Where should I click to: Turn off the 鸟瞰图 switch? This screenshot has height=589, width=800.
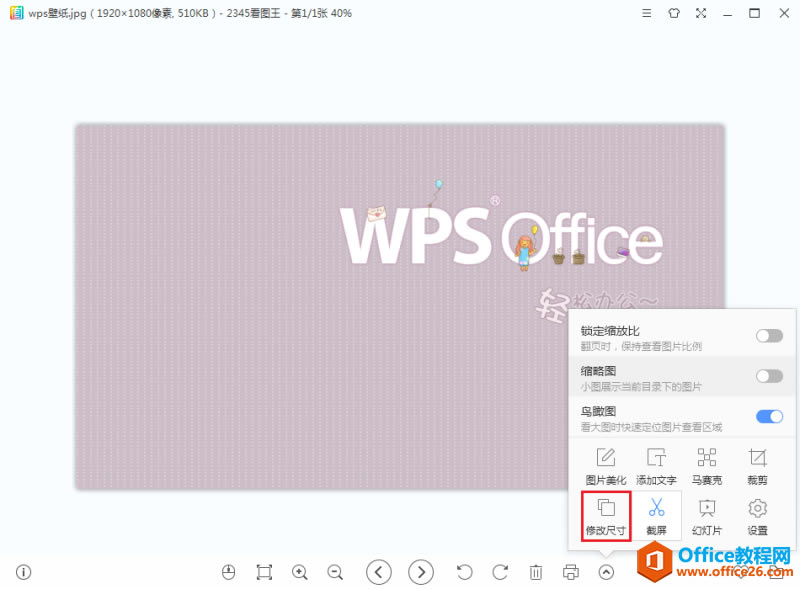[769, 416]
